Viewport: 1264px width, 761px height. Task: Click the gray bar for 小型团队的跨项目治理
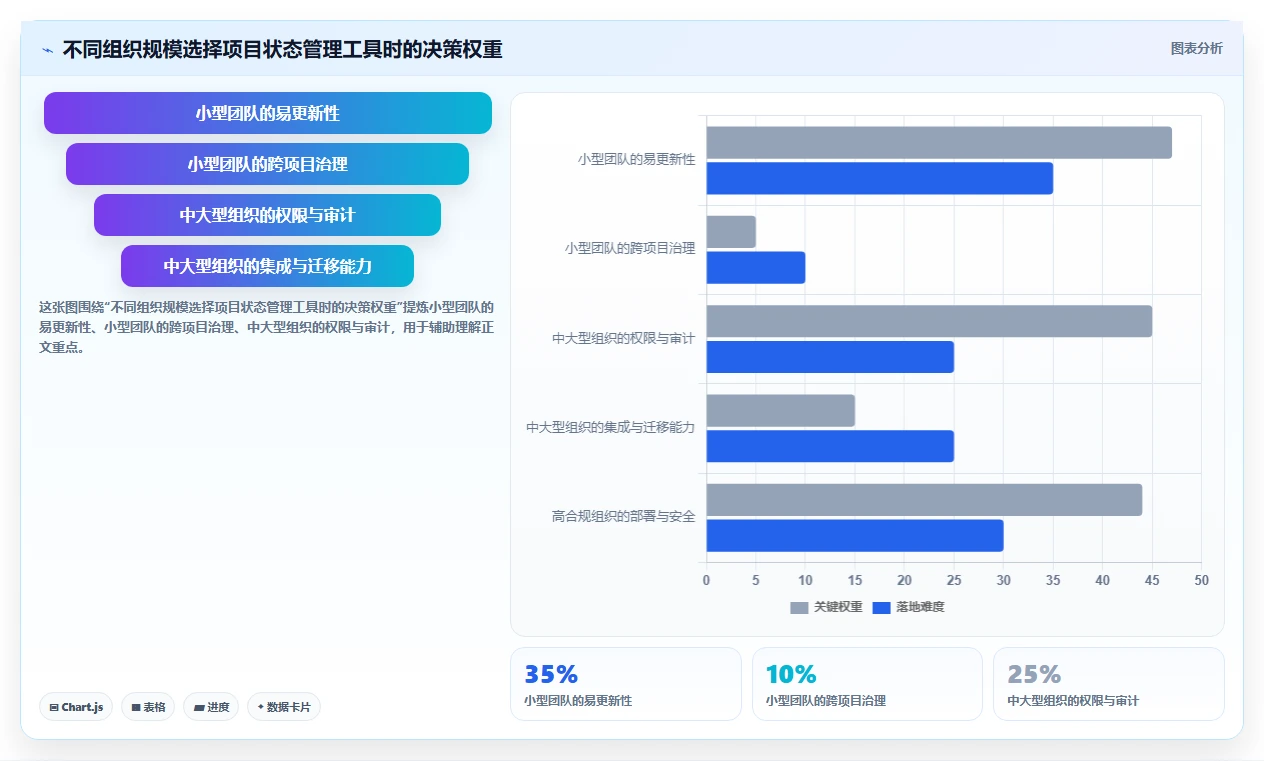(x=731, y=232)
